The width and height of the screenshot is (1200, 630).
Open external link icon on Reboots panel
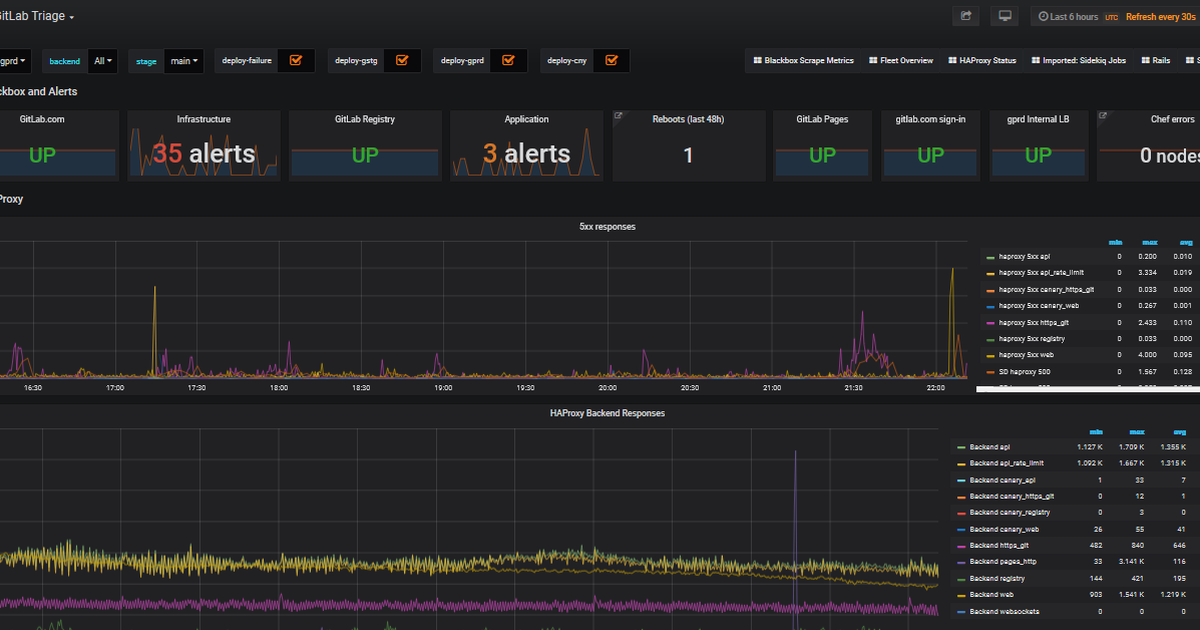click(x=618, y=116)
